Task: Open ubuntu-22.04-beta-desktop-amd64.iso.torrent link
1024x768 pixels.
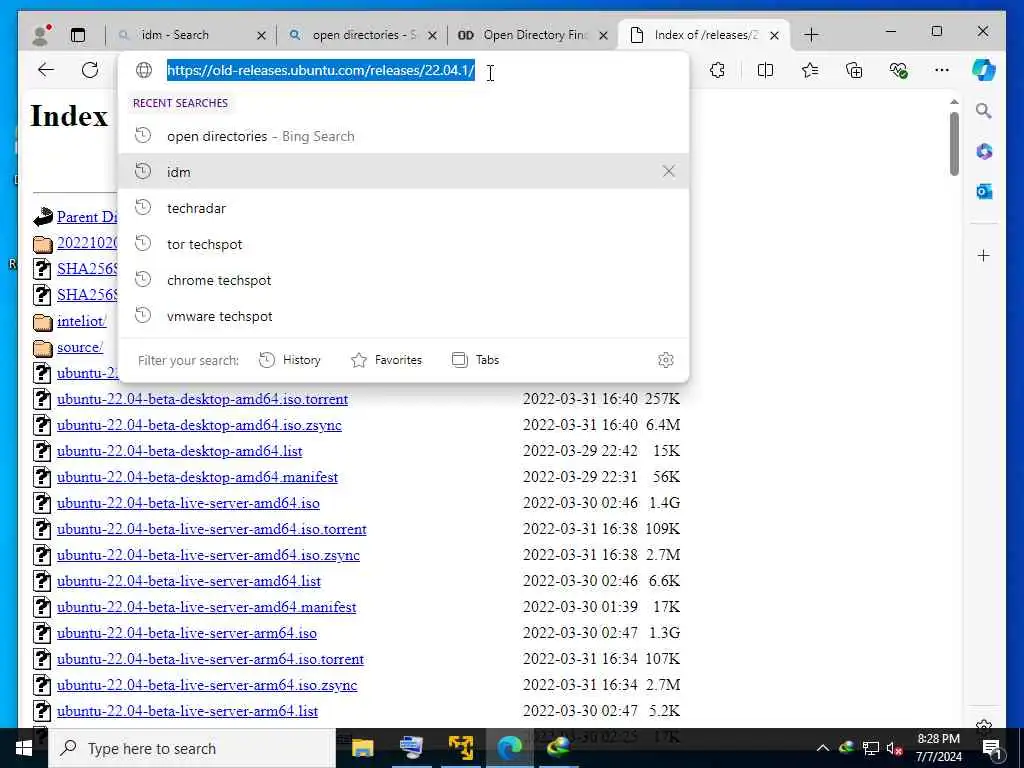Action: tap(202, 399)
